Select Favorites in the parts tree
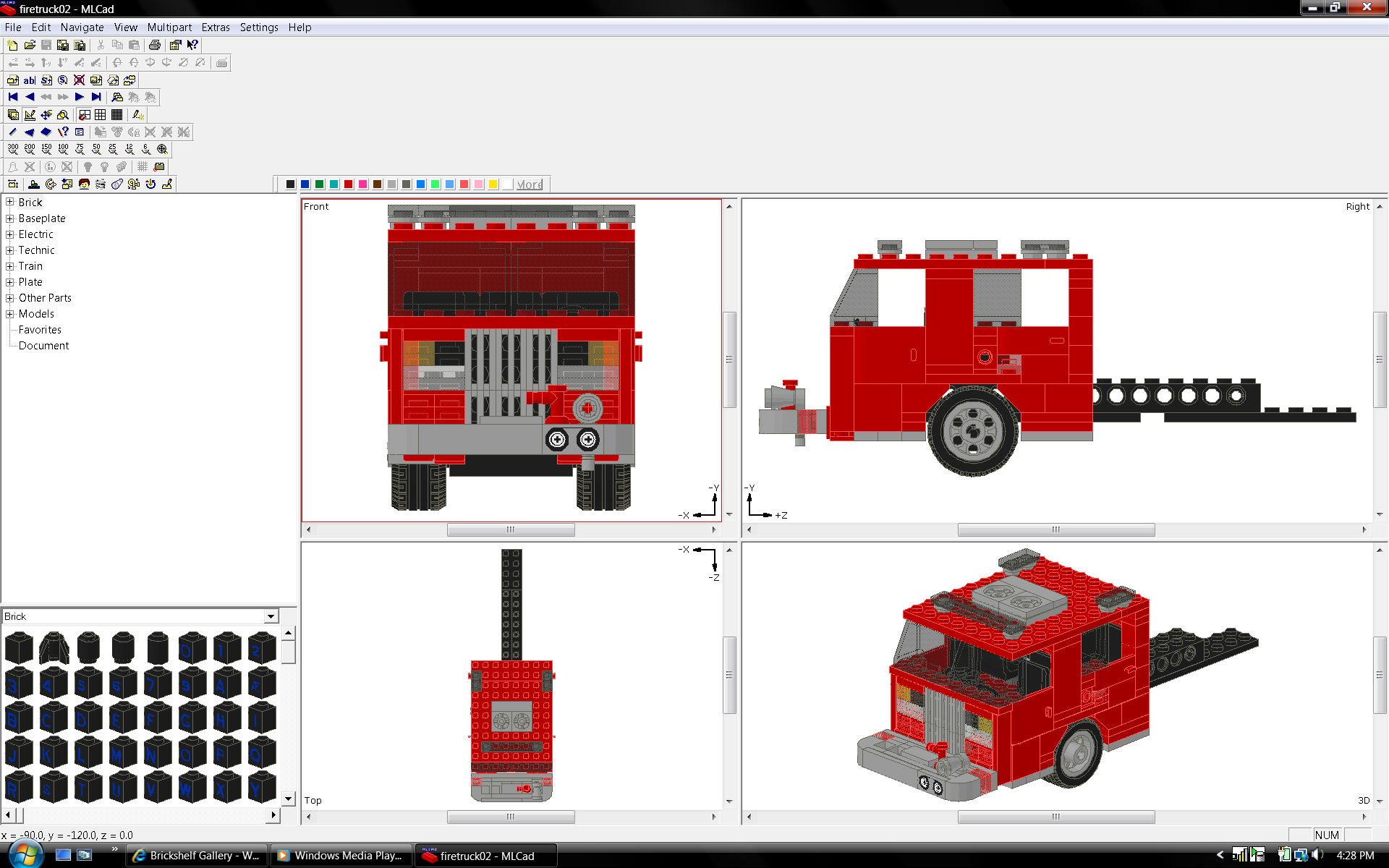Viewport: 1389px width, 868px height. pyautogui.click(x=40, y=330)
